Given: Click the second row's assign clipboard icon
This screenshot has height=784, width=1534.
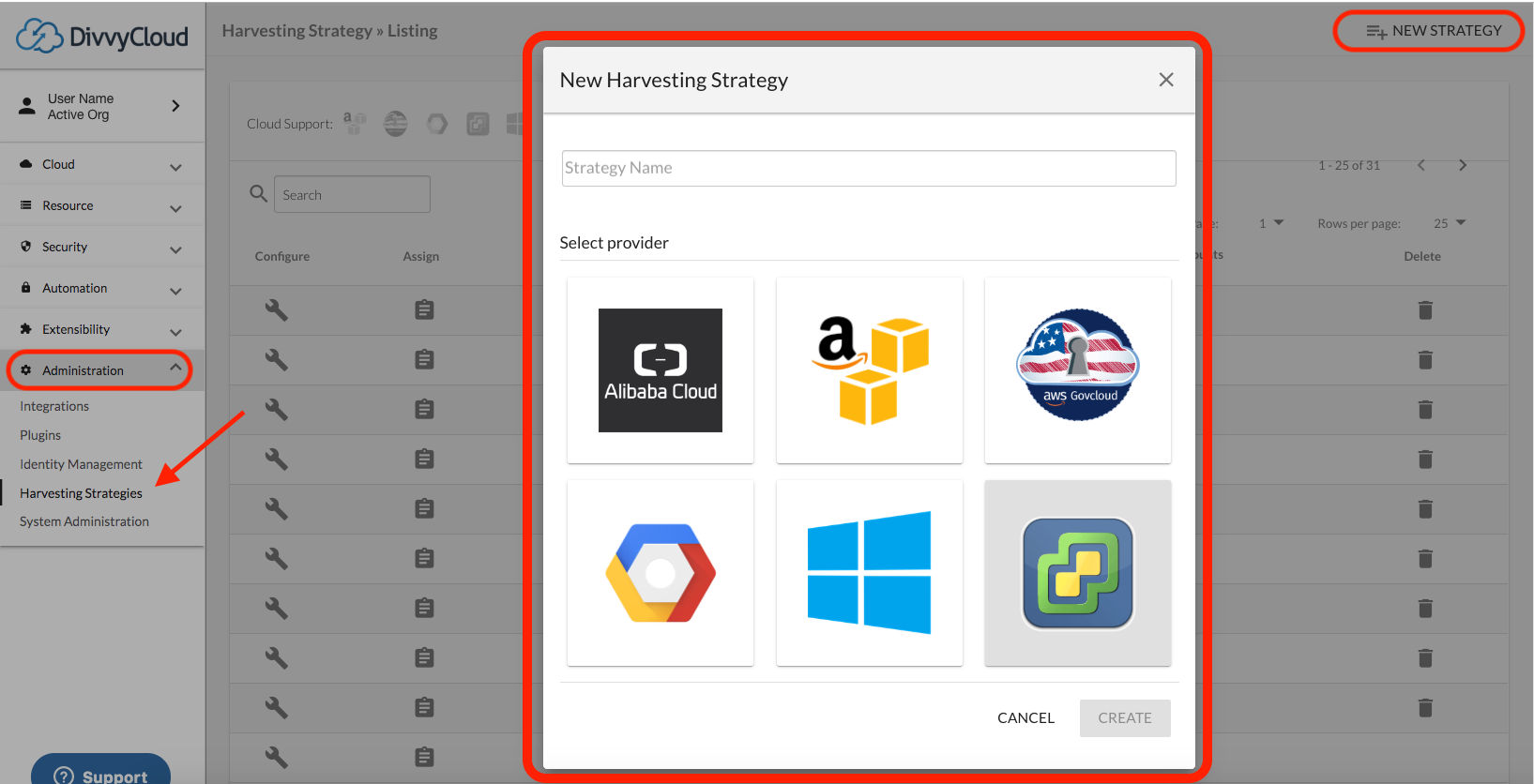Looking at the screenshot, I should click(424, 359).
